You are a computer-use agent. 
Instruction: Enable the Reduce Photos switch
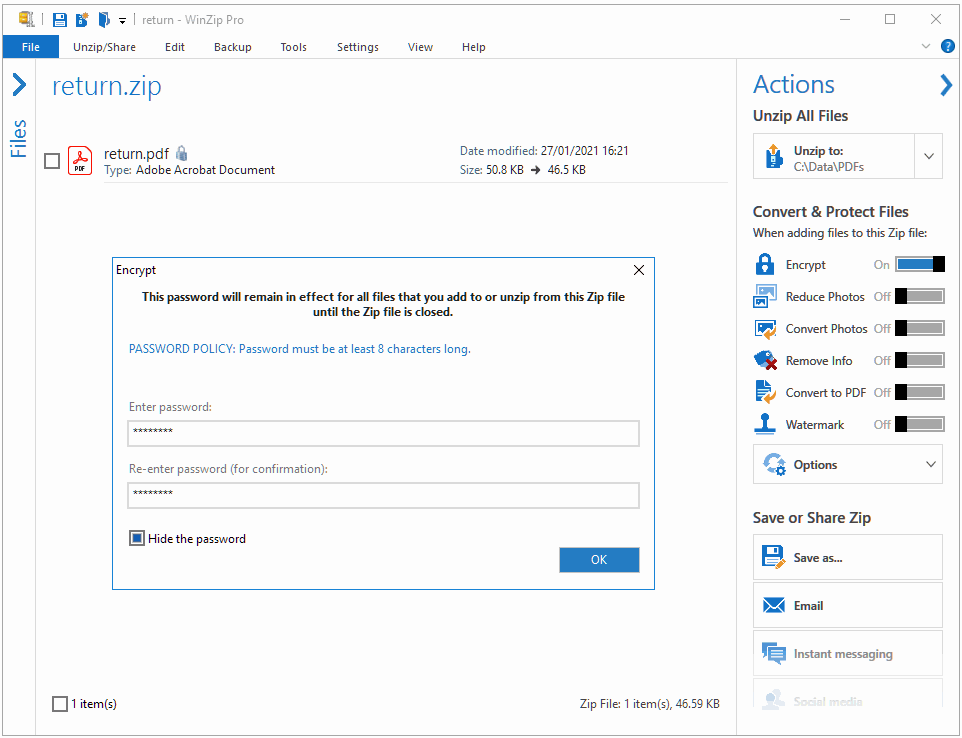pyautogui.click(x=920, y=296)
